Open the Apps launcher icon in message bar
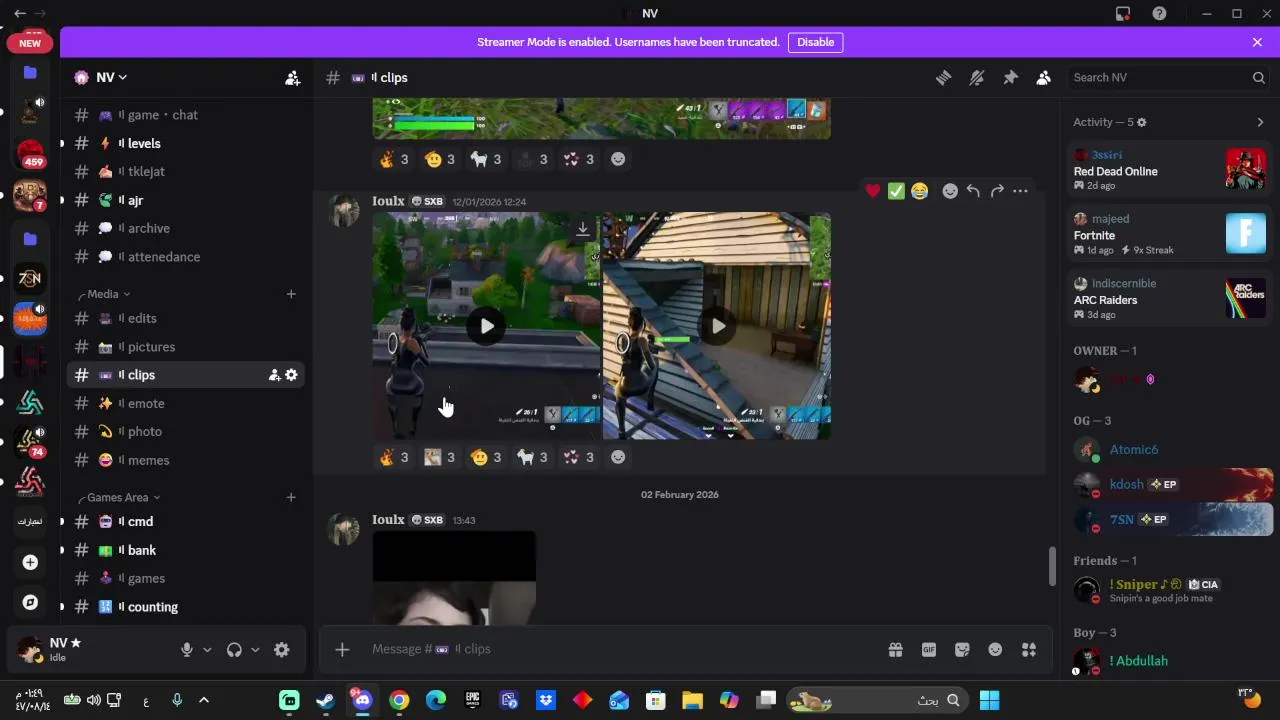The width and height of the screenshot is (1280, 720). pyautogui.click(x=1029, y=650)
